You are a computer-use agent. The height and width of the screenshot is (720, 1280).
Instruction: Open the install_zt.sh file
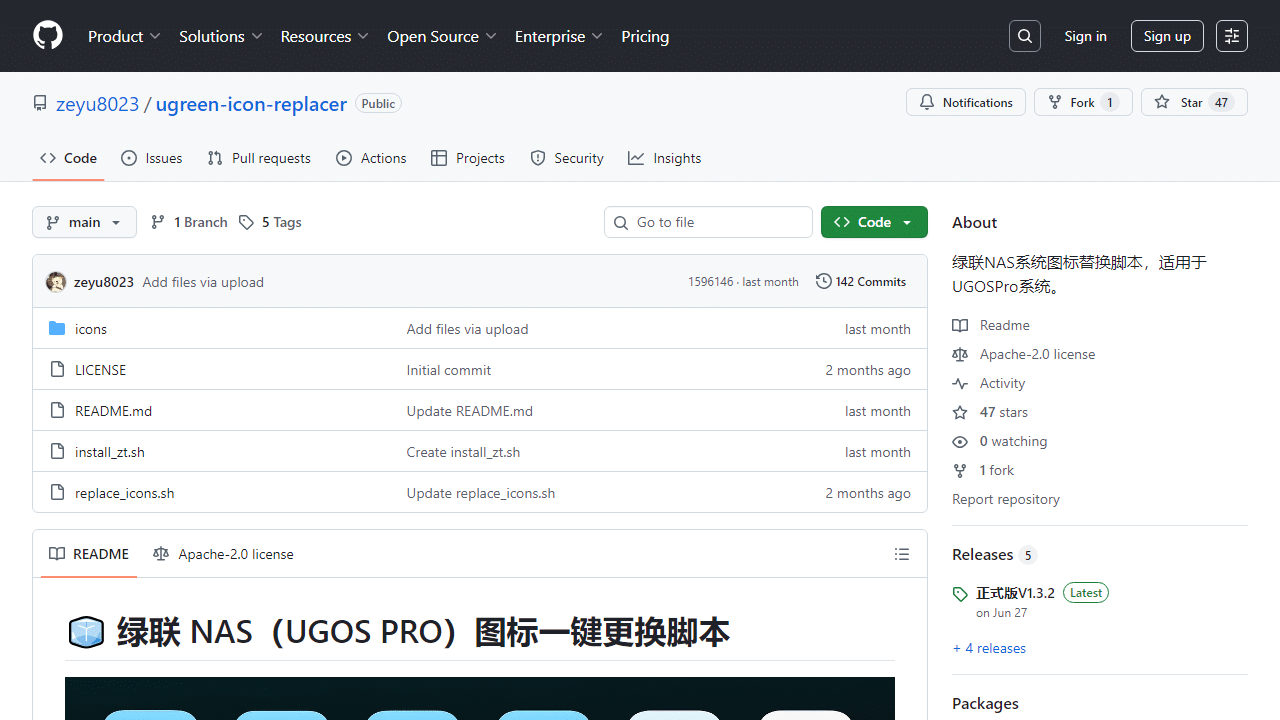click(110, 452)
